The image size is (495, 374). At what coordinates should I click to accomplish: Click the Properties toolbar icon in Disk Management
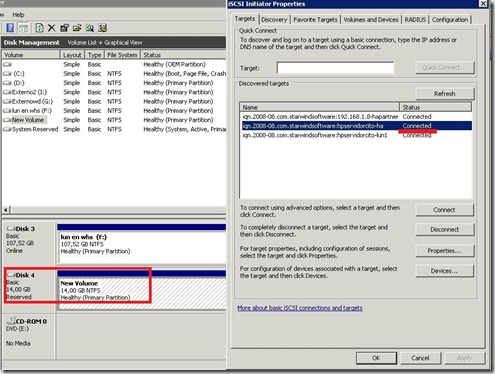[x=64, y=28]
